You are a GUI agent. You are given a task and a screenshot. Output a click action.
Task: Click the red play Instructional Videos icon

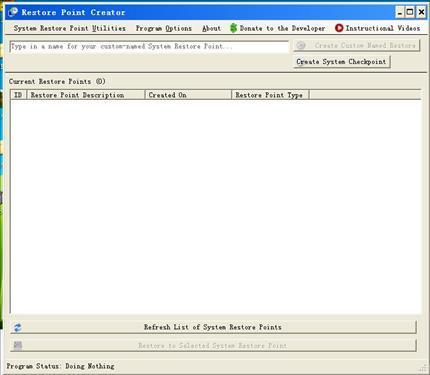(x=339, y=28)
